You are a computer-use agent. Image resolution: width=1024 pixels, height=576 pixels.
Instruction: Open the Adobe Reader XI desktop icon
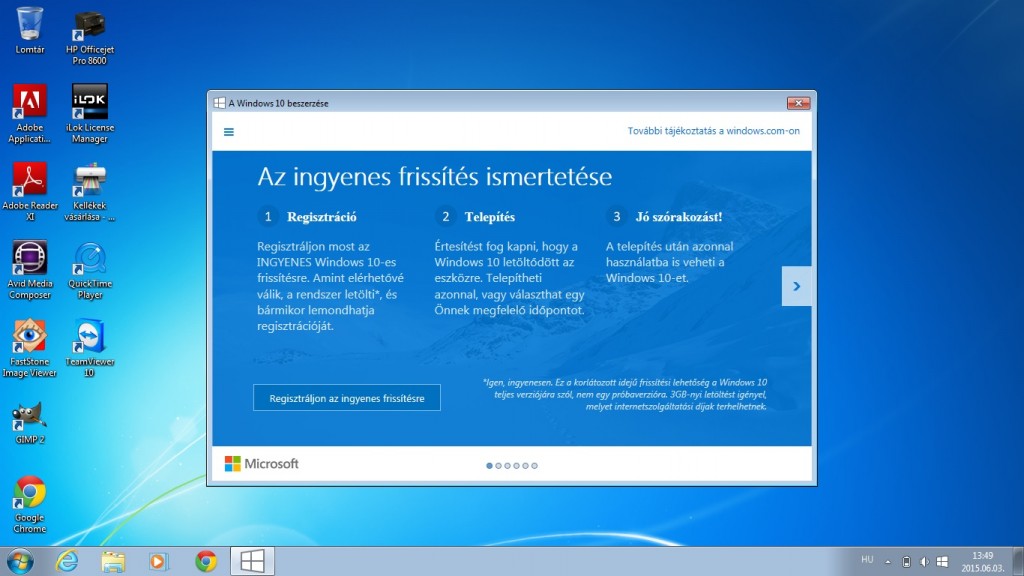[30, 179]
